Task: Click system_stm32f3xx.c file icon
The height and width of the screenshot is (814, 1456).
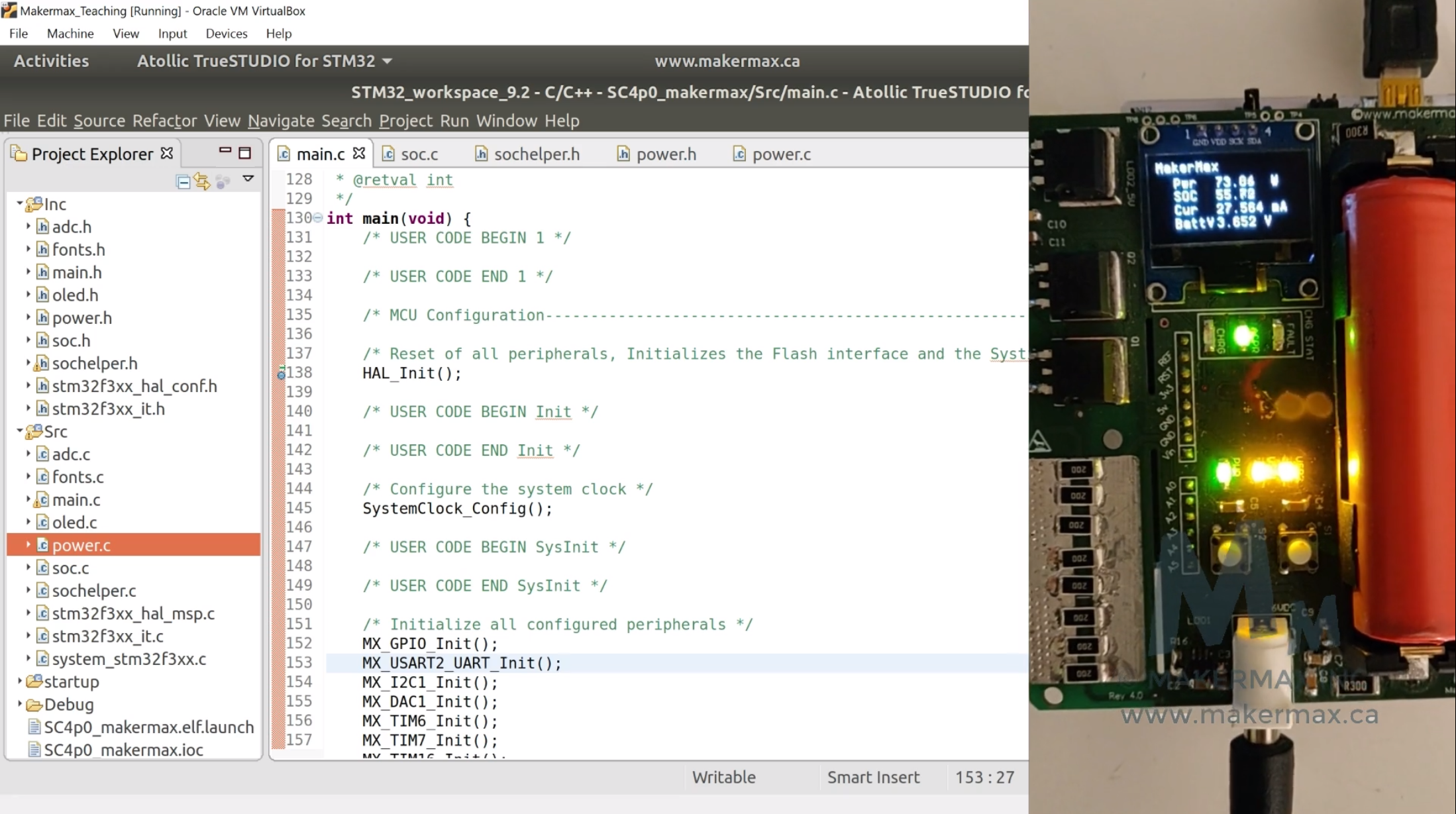Action: (x=42, y=658)
